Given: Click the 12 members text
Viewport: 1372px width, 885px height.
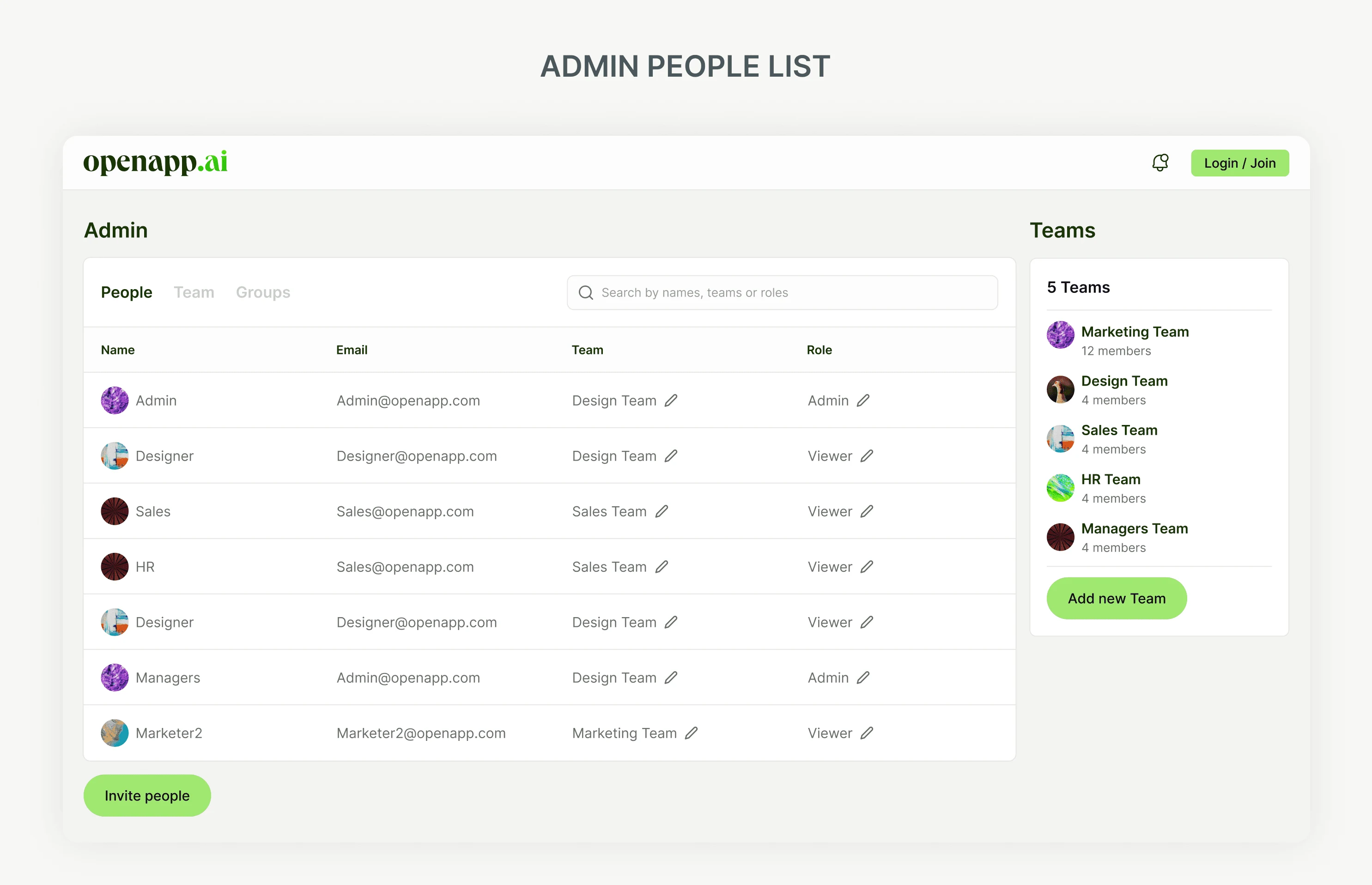Looking at the screenshot, I should [1116, 351].
